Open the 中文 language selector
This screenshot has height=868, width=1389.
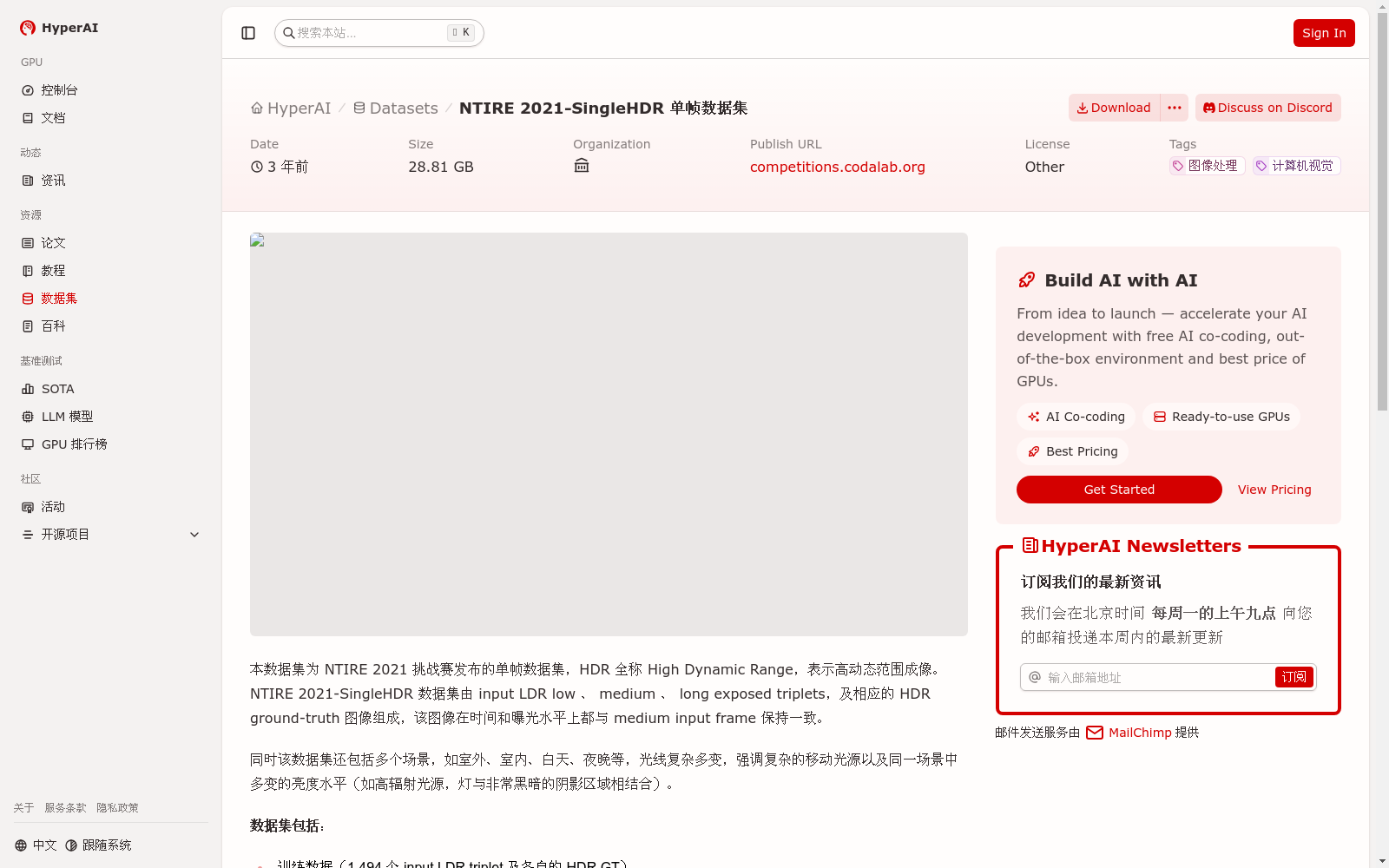[x=36, y=845]
